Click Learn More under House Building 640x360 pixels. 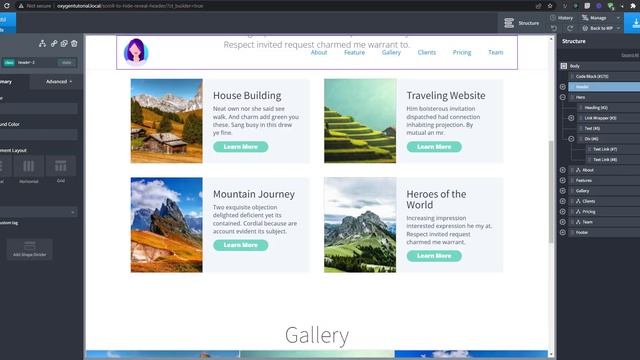[240, 147]
